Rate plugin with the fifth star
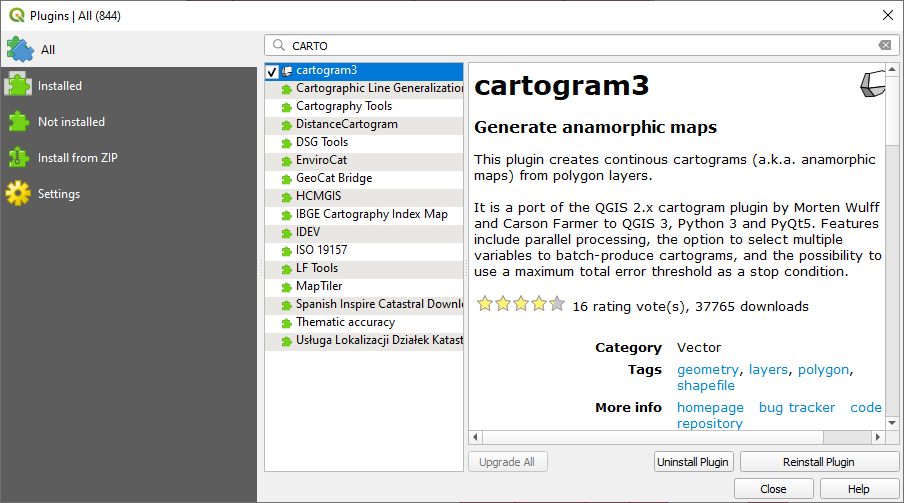The height and width of the screenshot is (503, 904). pos(557,303)
